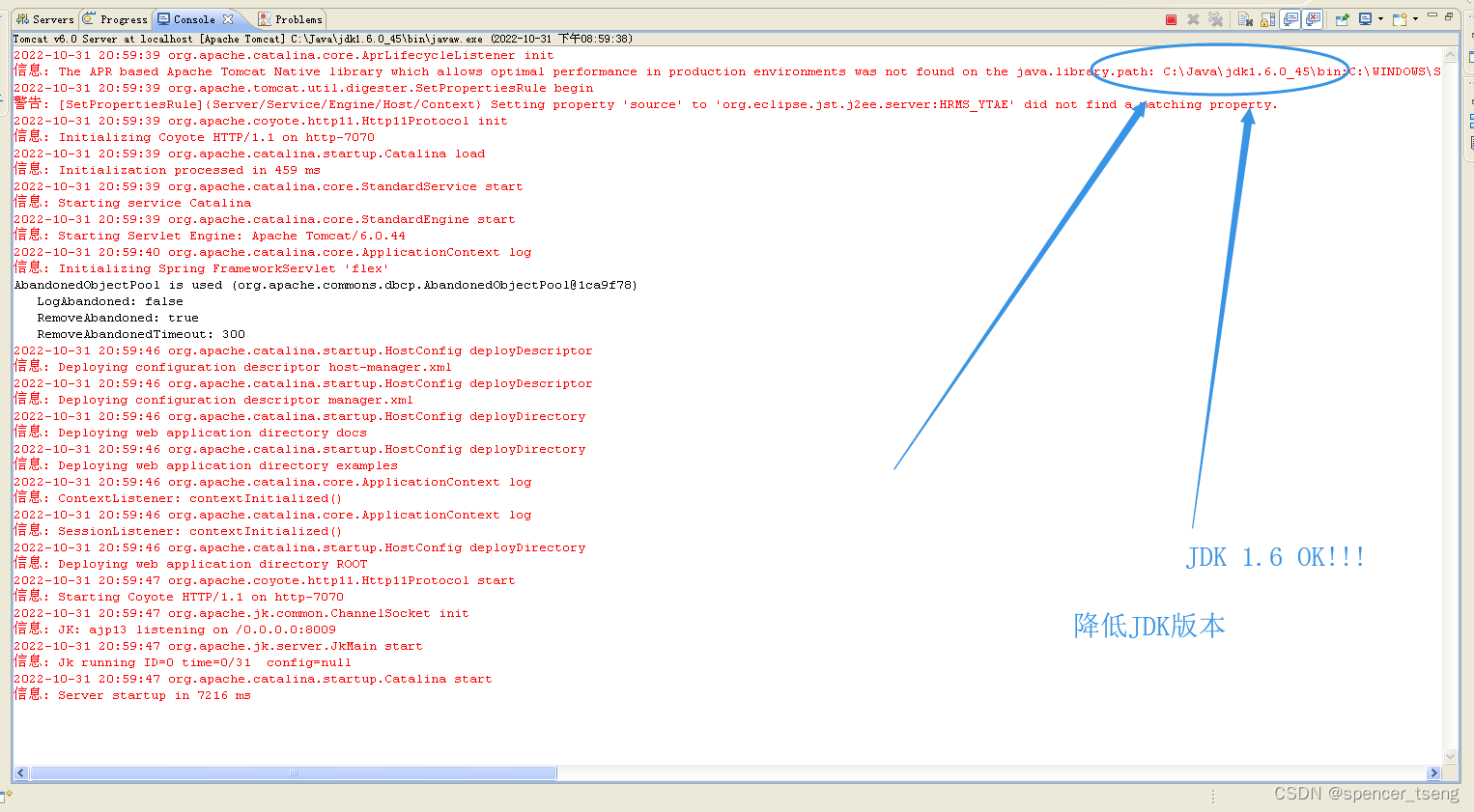
Task: Maximize the Console view
Action: (1450, 16)
